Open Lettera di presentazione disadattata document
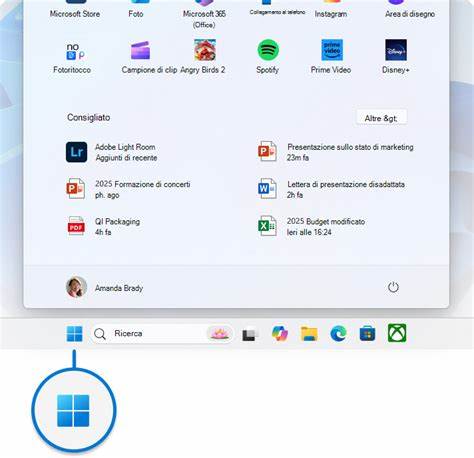 (x=332, y=189)
